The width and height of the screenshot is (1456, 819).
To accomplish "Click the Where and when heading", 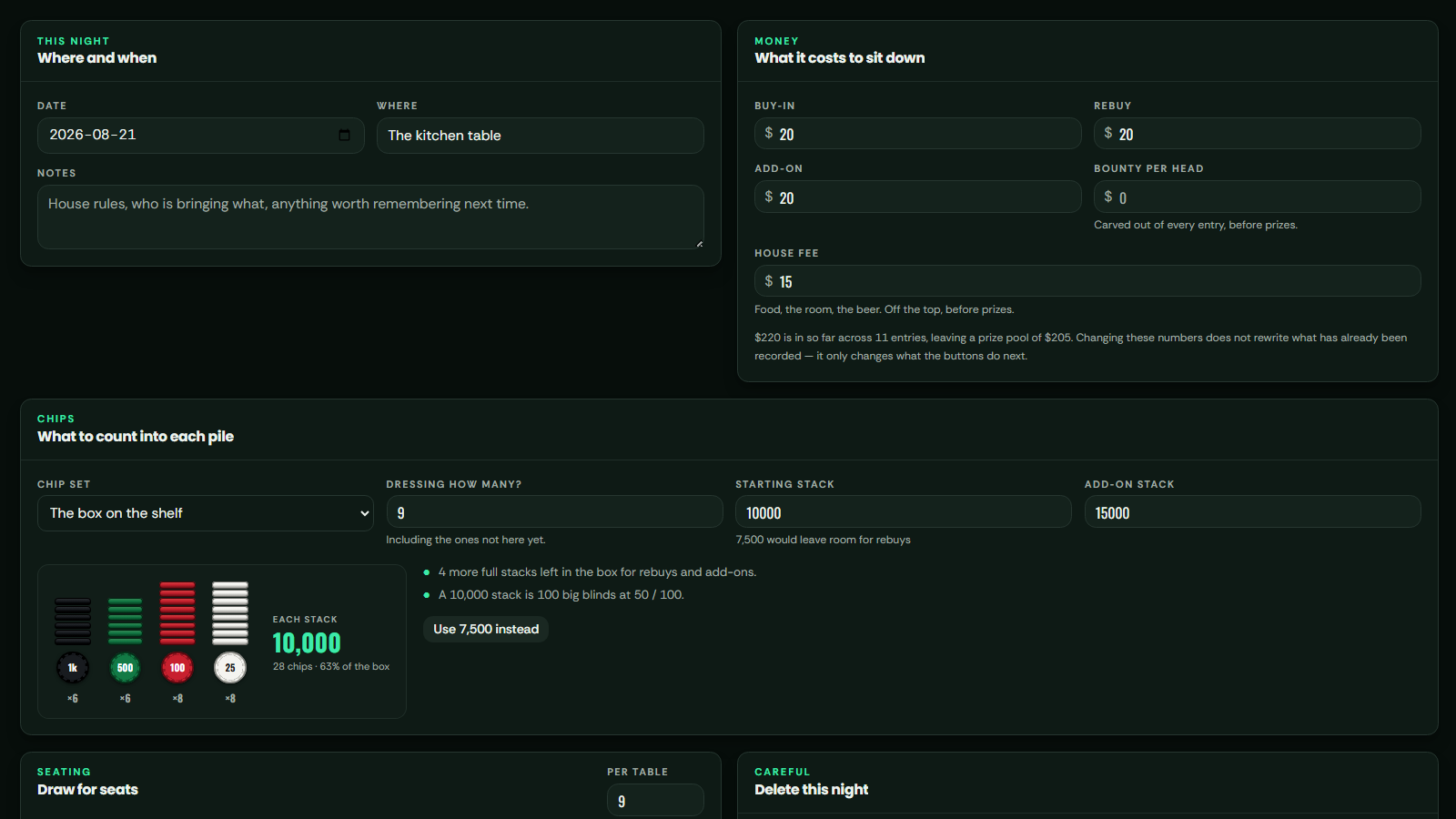I will pos(96,58).
